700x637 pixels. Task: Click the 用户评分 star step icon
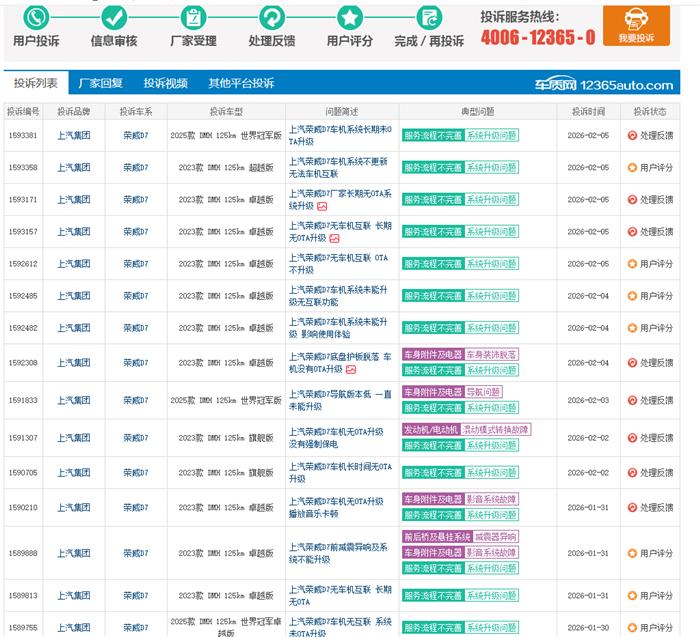point(349,17)
